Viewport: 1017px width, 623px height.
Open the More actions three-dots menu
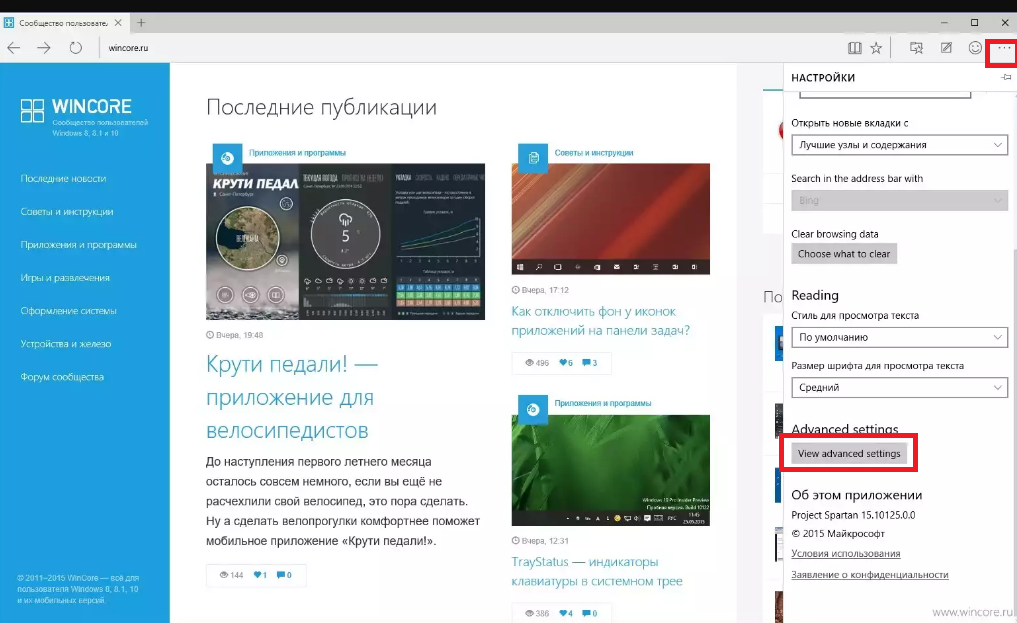[1004, 49]
